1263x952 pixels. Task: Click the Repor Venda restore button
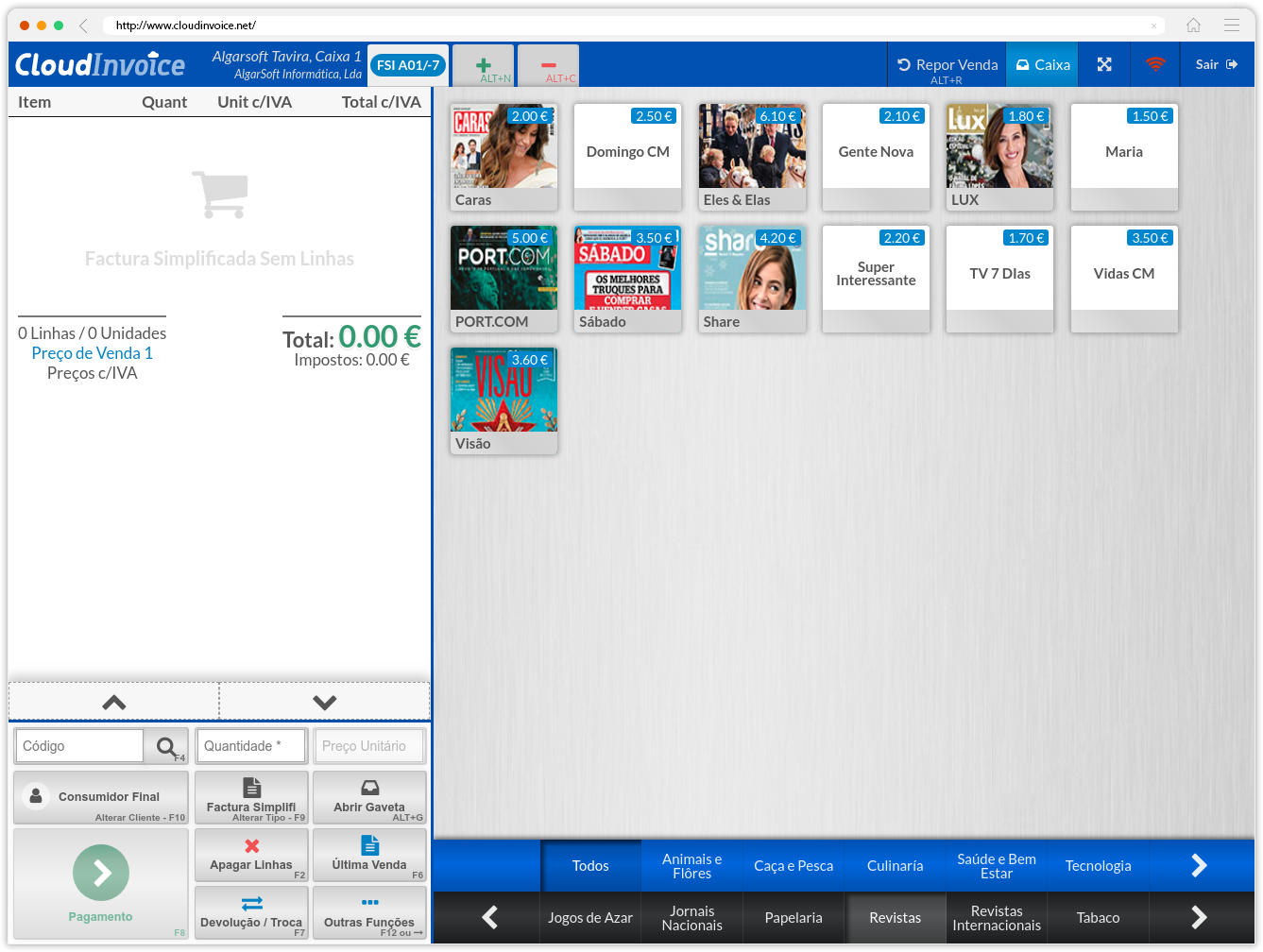coord(947,65)
